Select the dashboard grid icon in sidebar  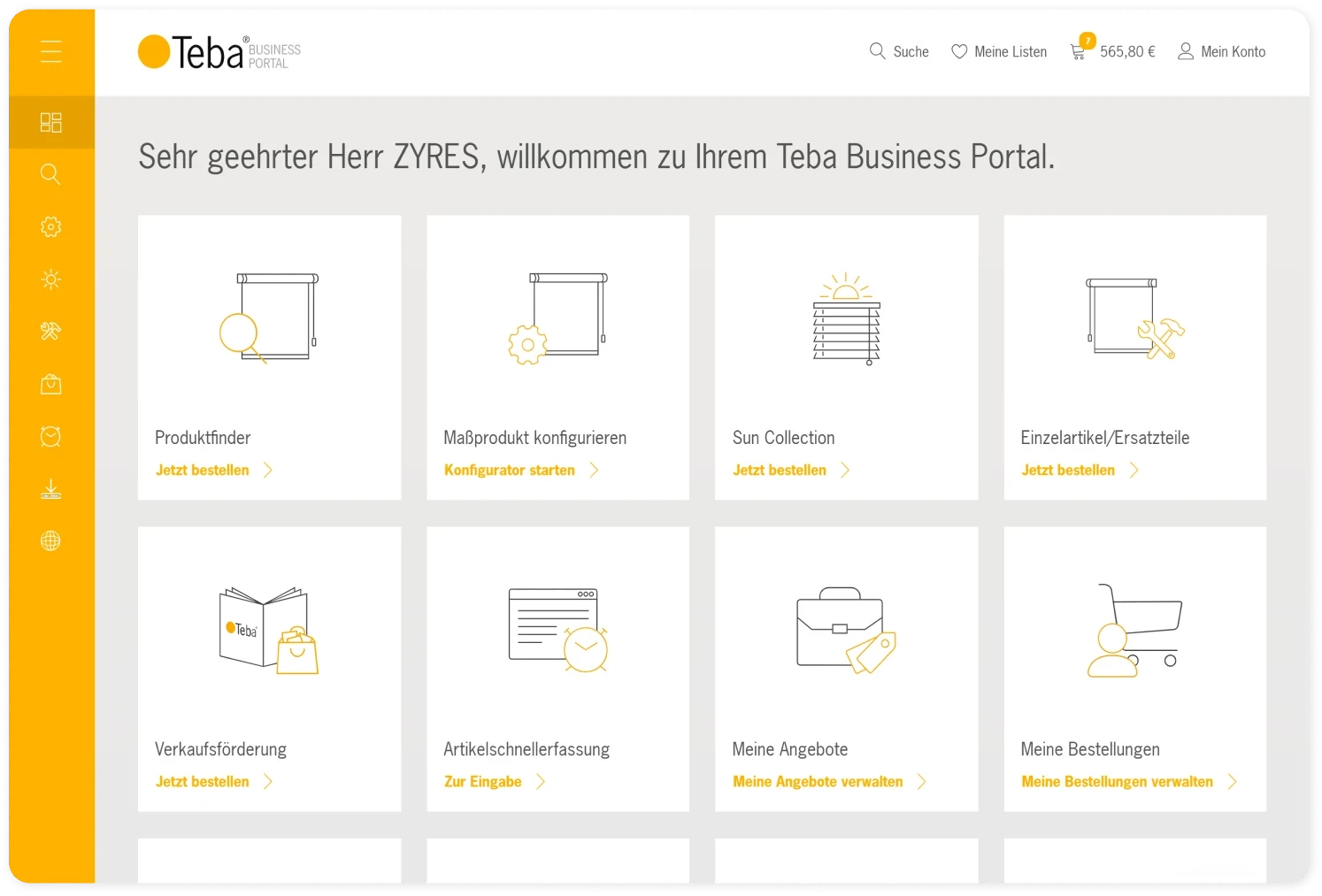click(51, 122)
